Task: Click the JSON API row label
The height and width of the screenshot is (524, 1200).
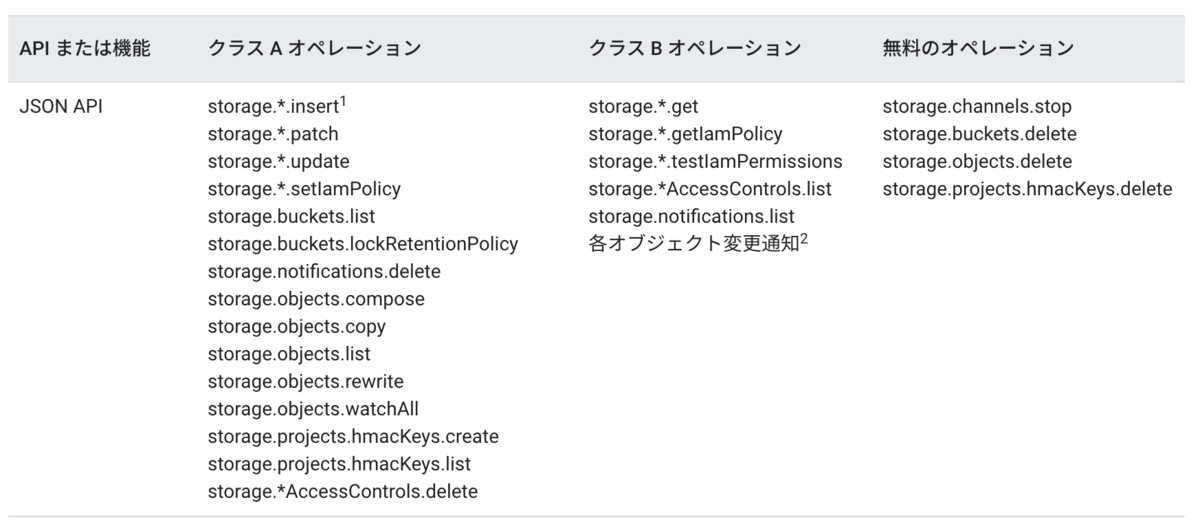Action: click(61, 106)
